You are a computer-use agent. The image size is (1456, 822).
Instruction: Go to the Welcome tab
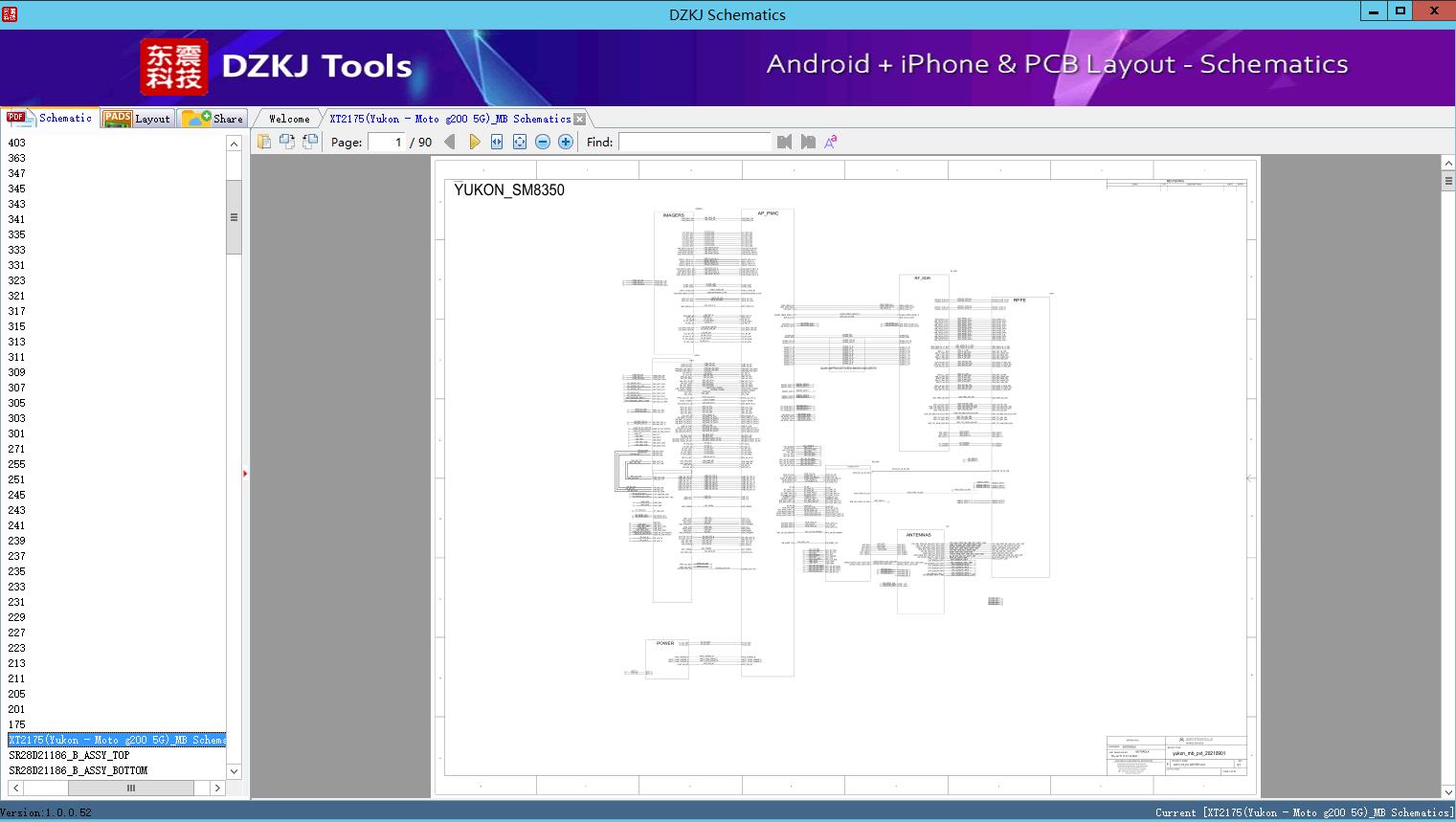tap(289, 119)
